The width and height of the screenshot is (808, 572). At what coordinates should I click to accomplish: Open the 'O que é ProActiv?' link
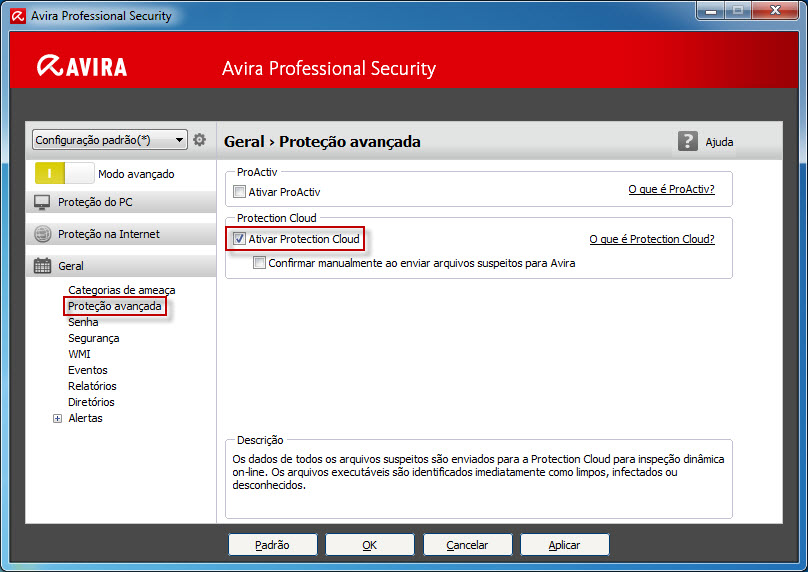(x=671, y=189)
